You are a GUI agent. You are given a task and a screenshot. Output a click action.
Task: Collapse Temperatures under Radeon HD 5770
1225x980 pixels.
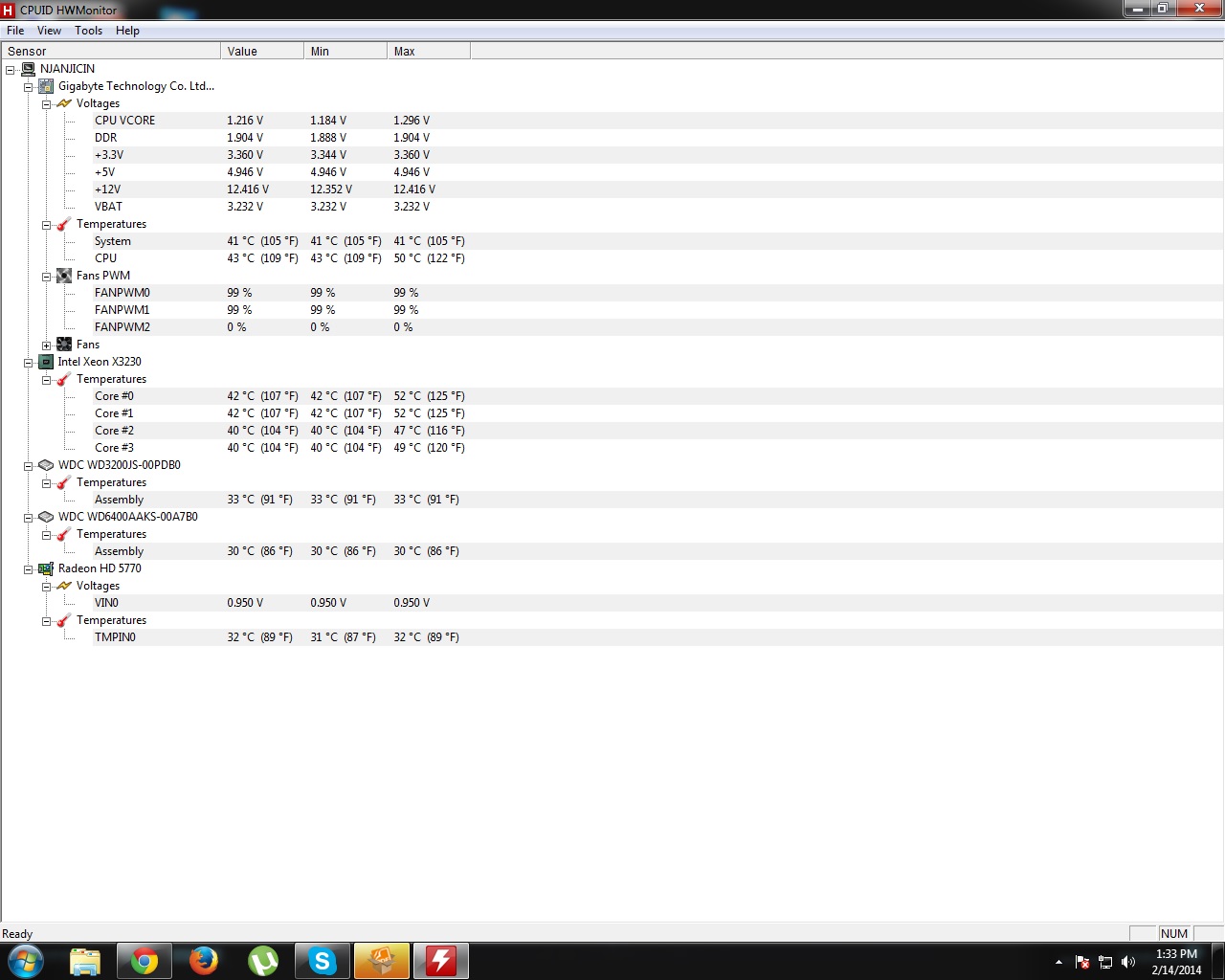click(x=46, y=621)
